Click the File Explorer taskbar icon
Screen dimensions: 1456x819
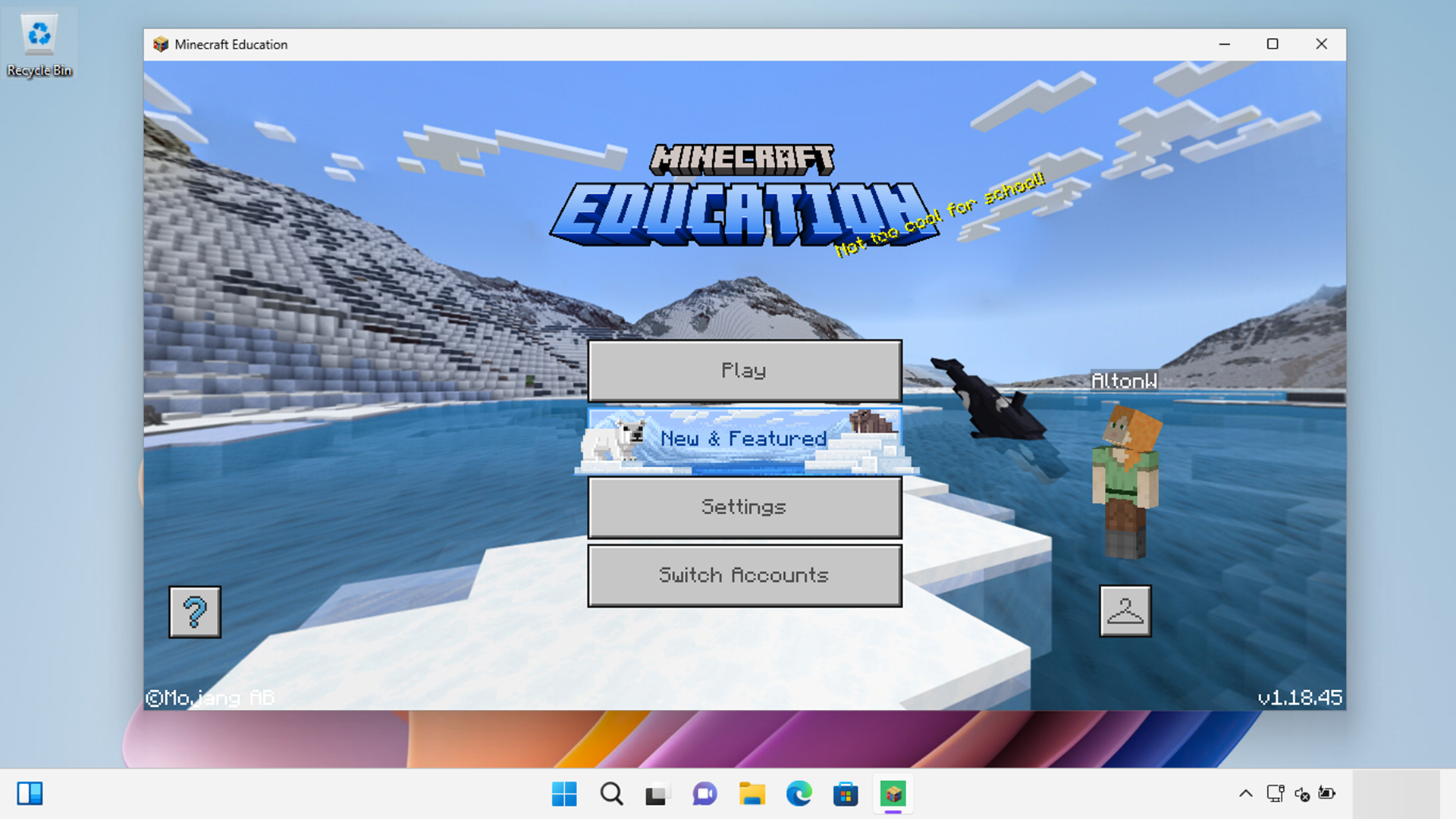coord(753,795)
